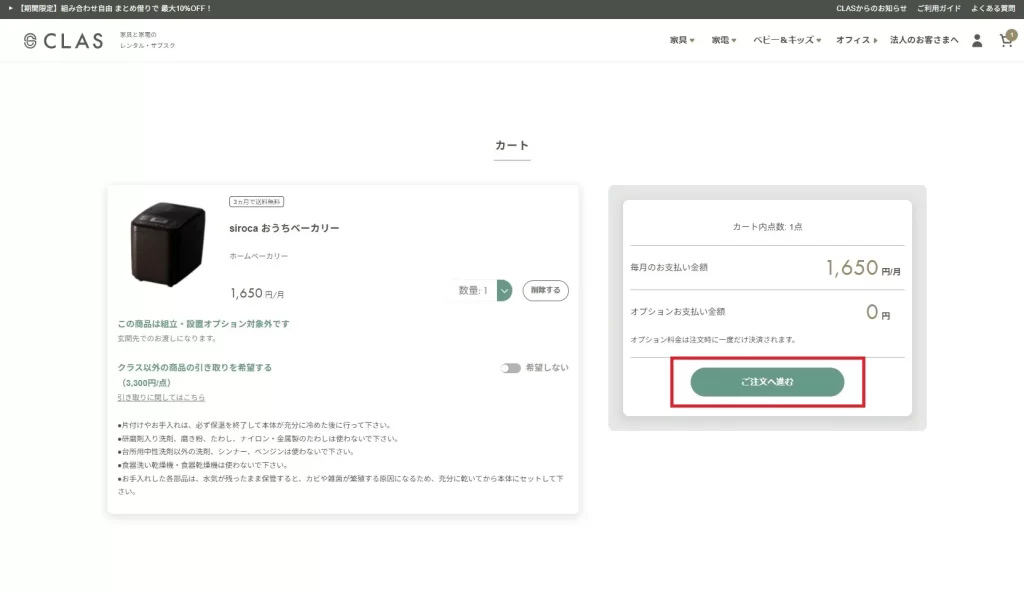Open 法人のお客さまへ page
This screenshot has height=592, width=1024.
pyautogui.click(x=924, y=41)
